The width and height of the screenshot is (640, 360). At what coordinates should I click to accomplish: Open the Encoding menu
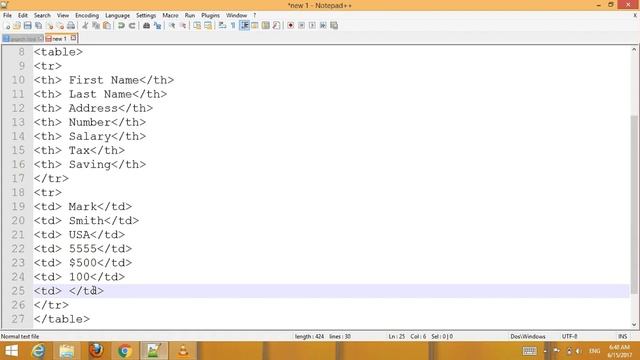87,15
